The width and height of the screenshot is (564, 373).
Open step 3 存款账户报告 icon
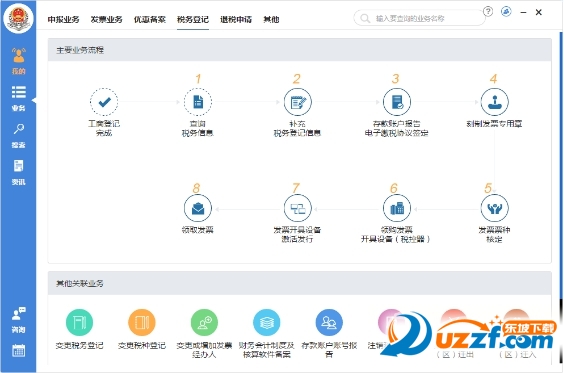point(396,102)
